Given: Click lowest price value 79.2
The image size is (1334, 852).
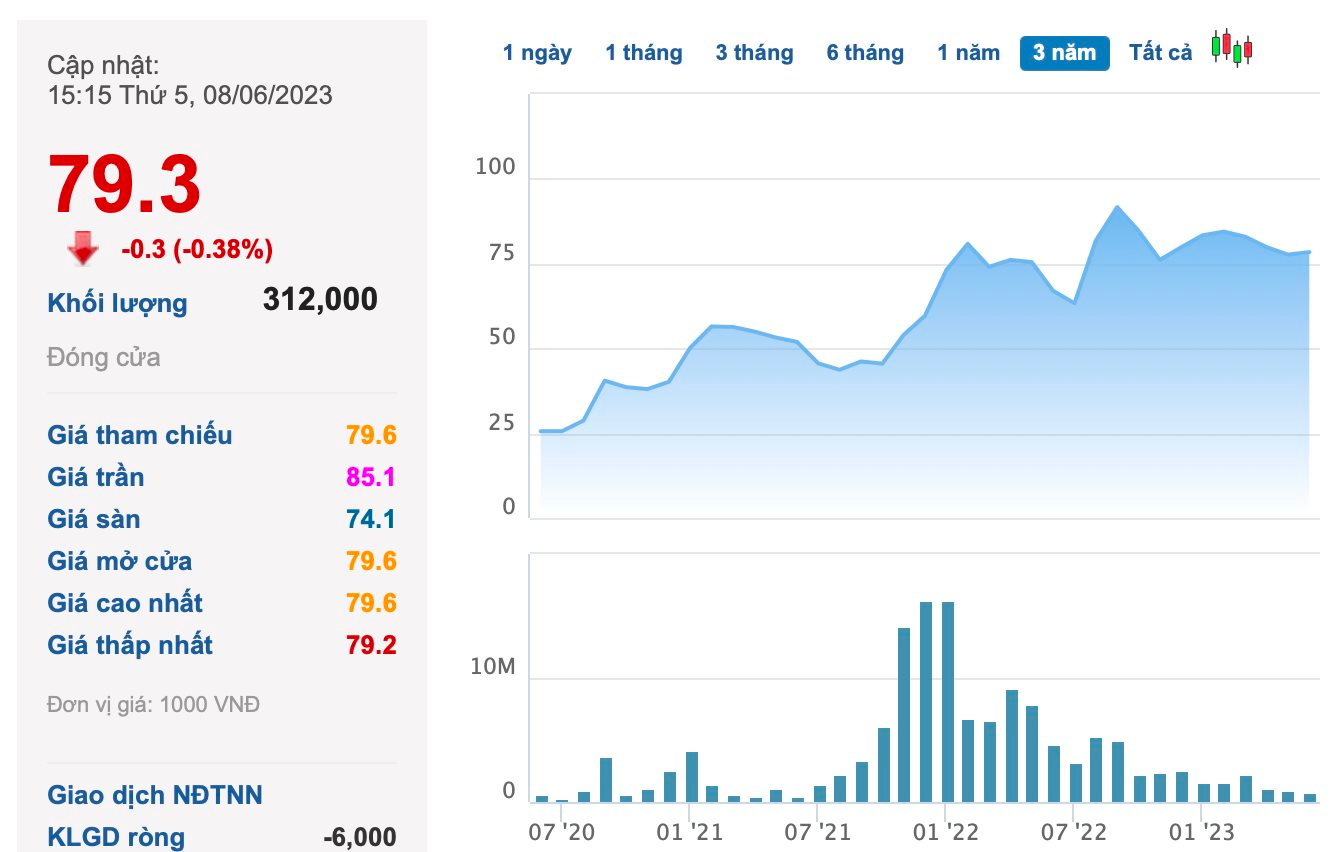Looking at the screenshot, I should [x=372, y=645].
